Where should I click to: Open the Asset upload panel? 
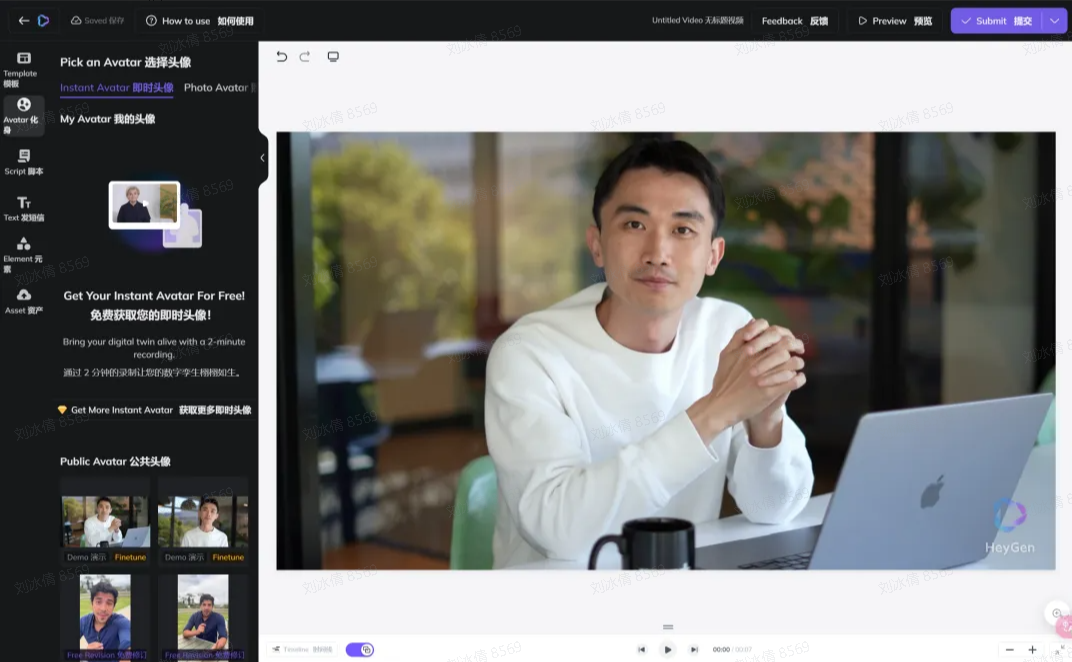coord(23,299)
